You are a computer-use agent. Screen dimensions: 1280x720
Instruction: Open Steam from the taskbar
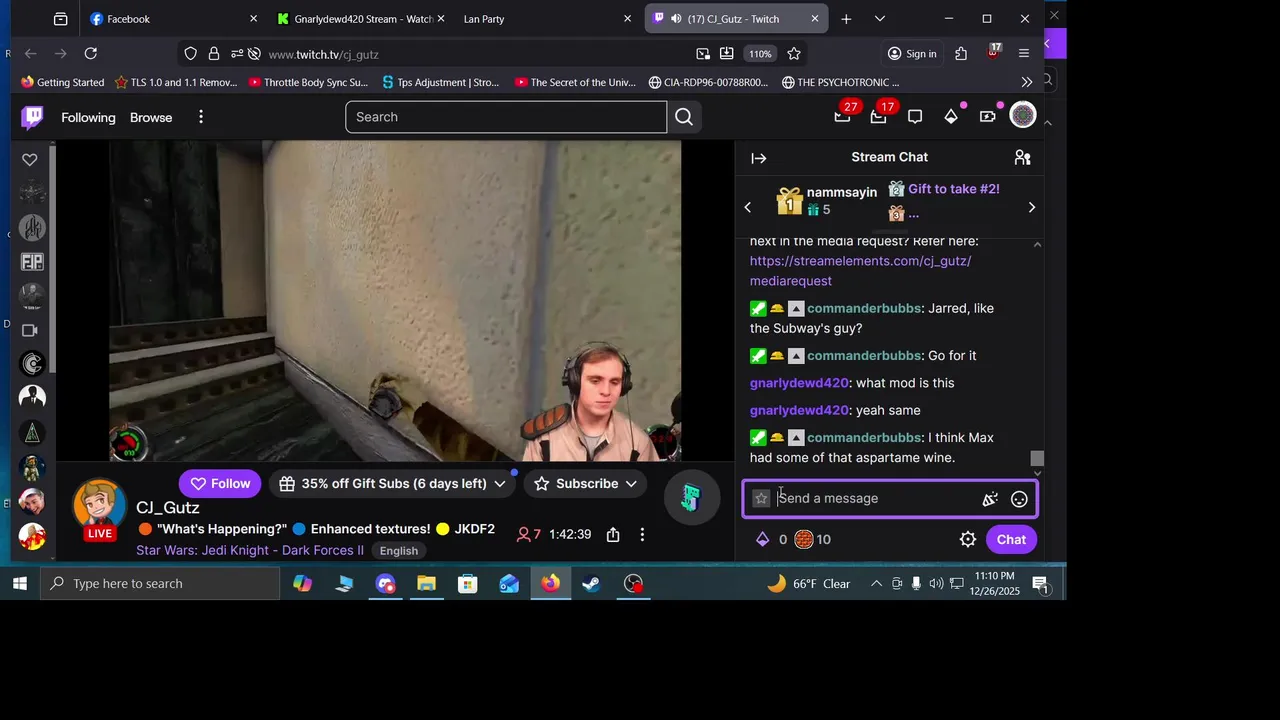coord(592,583)
